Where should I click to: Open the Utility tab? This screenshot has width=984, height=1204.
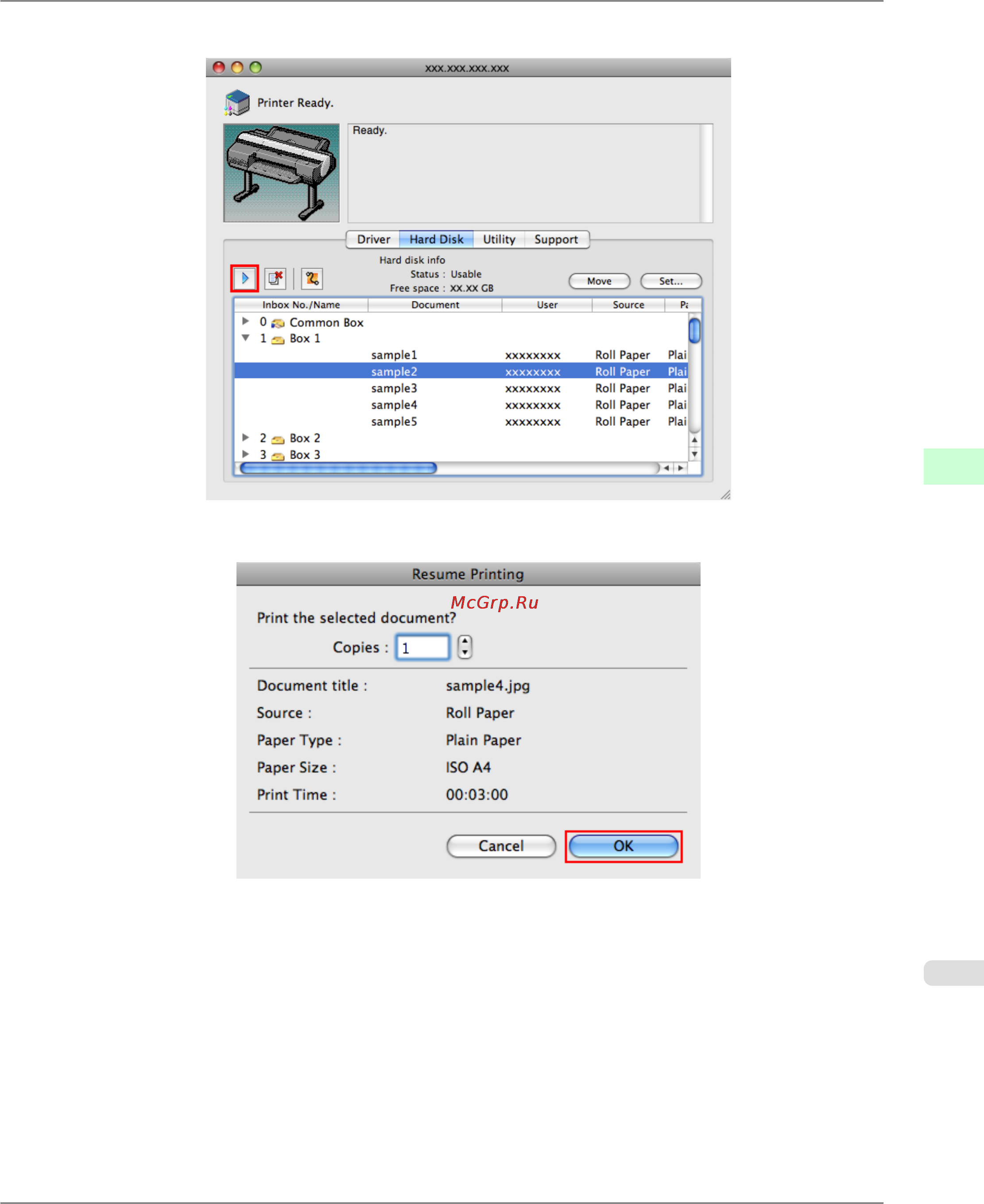click(499, 239)
